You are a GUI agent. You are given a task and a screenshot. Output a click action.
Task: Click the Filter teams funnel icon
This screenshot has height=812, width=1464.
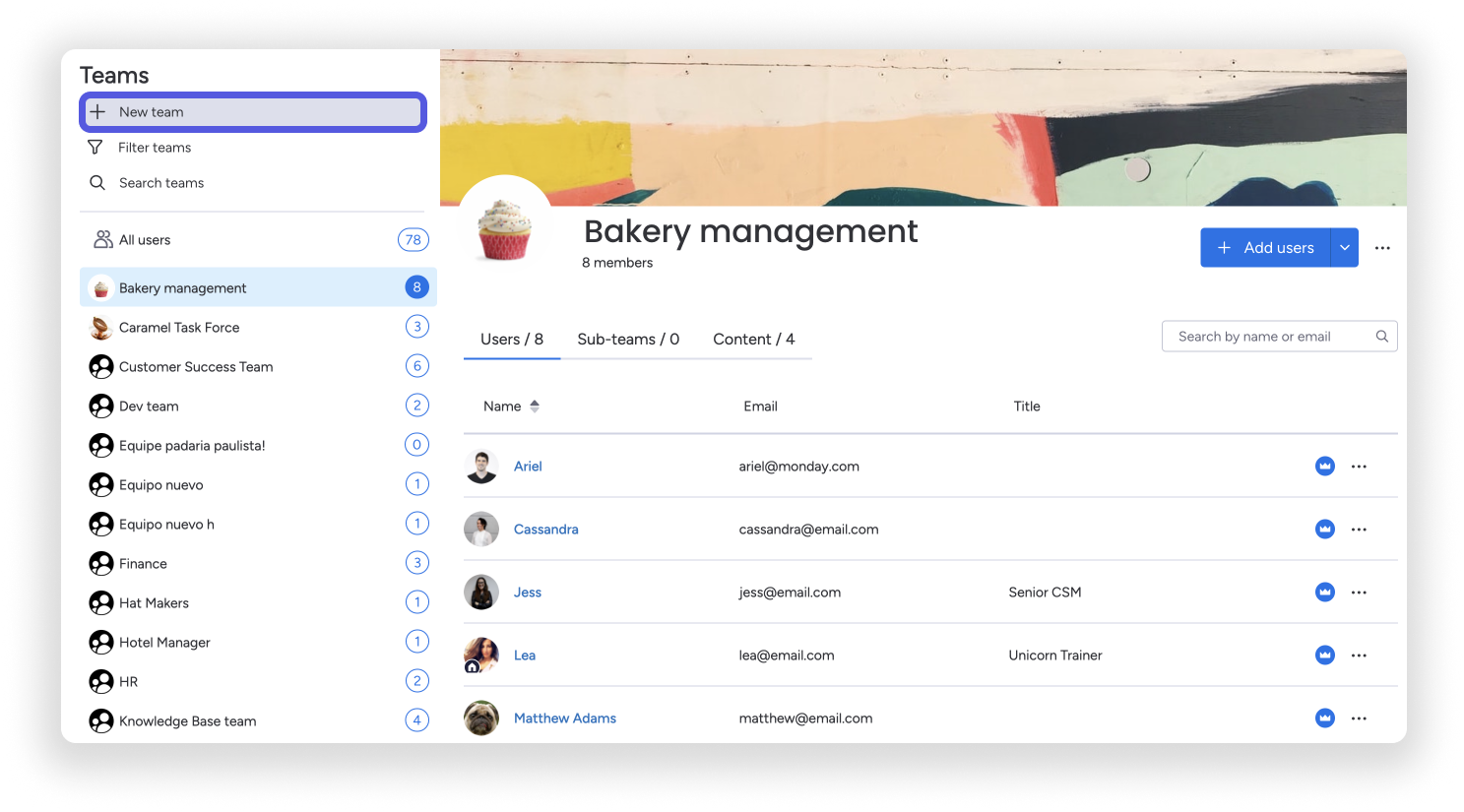(95, 148)
